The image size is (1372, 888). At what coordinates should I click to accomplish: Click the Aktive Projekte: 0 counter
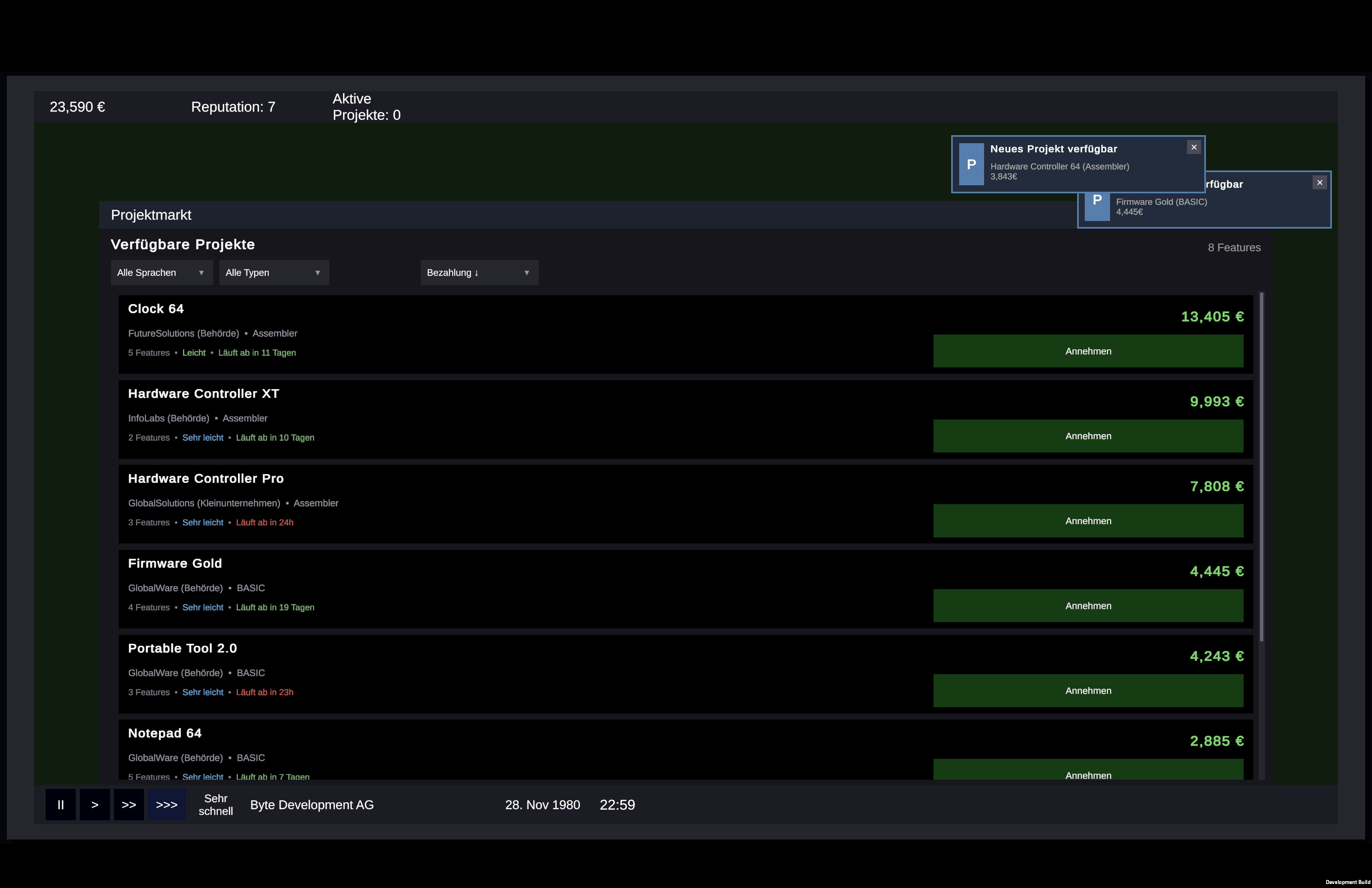coord(367,106)
